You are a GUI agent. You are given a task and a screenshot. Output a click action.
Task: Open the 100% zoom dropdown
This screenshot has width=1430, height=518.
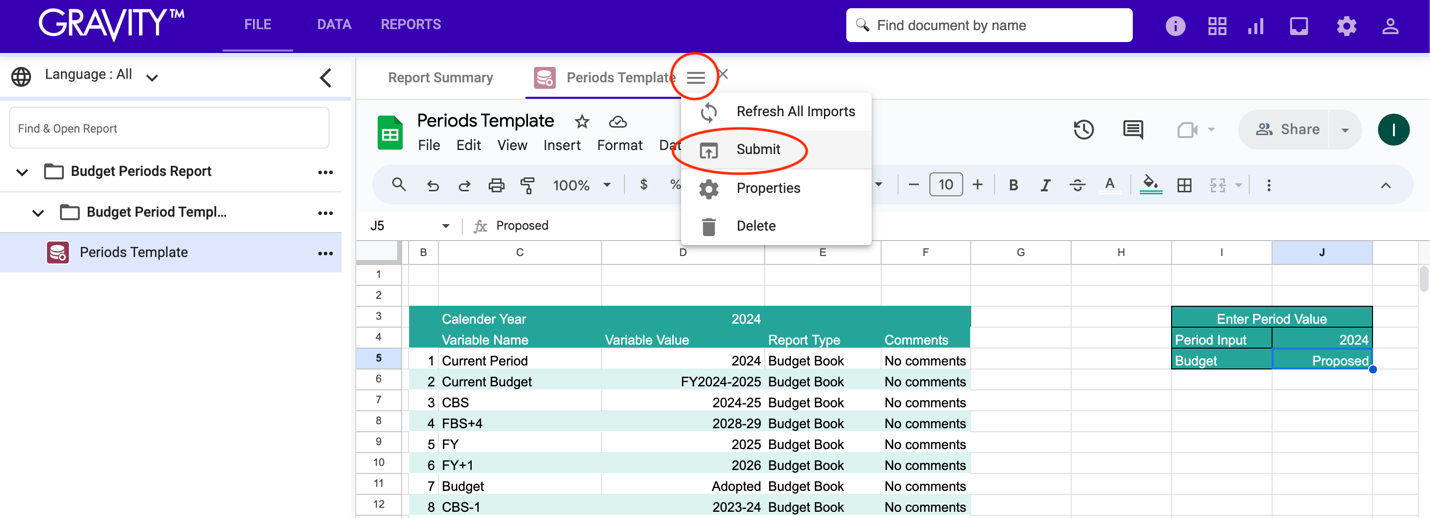point(581,185)
